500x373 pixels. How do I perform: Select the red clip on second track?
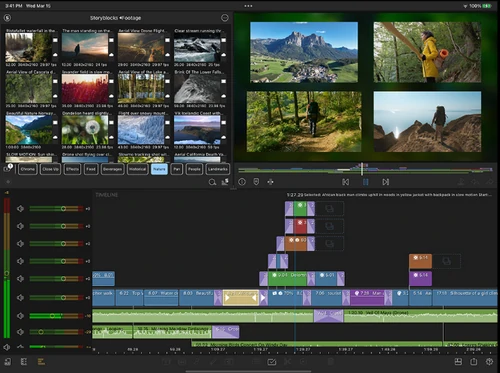pos(300,226)
